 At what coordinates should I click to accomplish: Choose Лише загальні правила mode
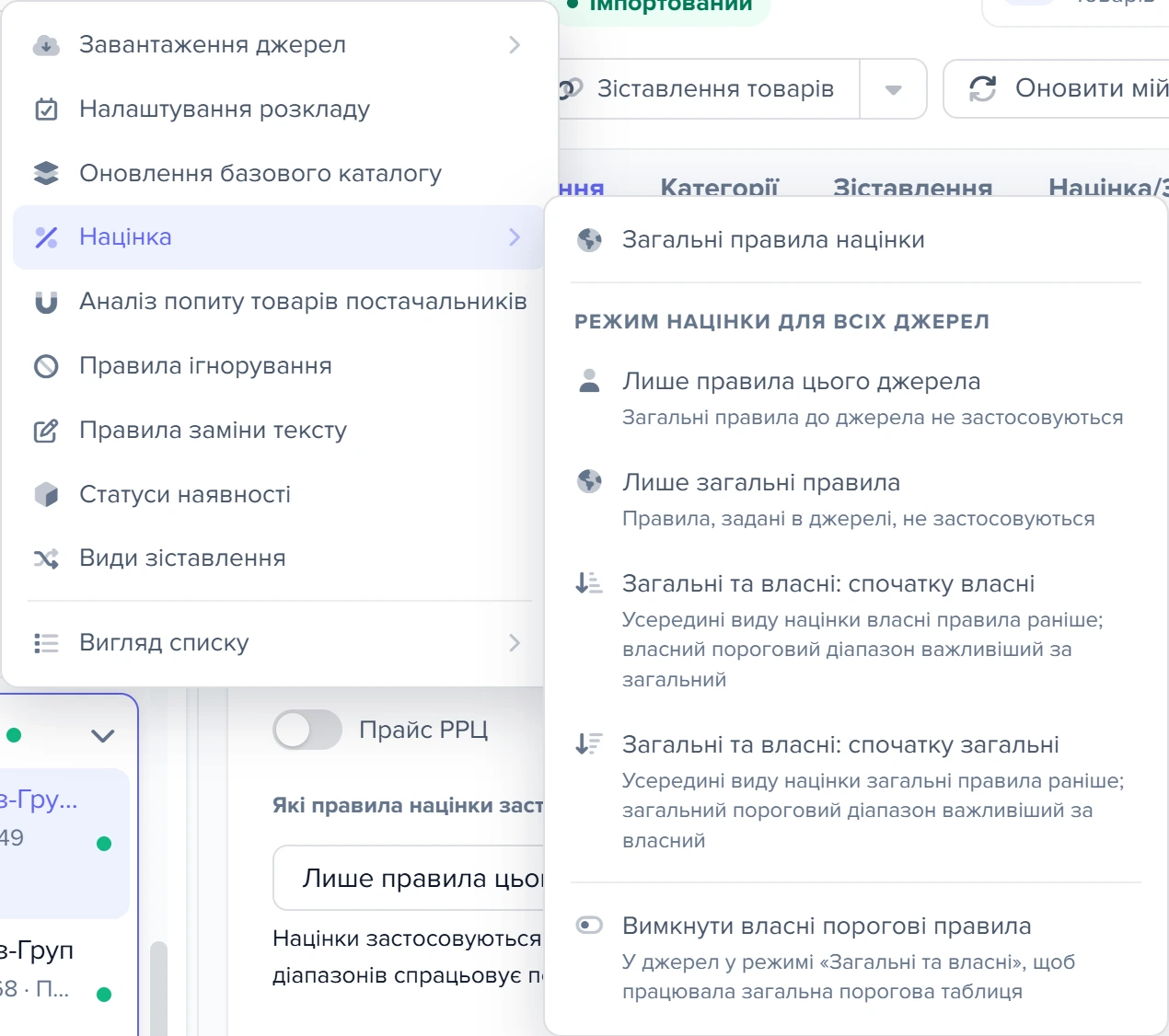[856, 500]
